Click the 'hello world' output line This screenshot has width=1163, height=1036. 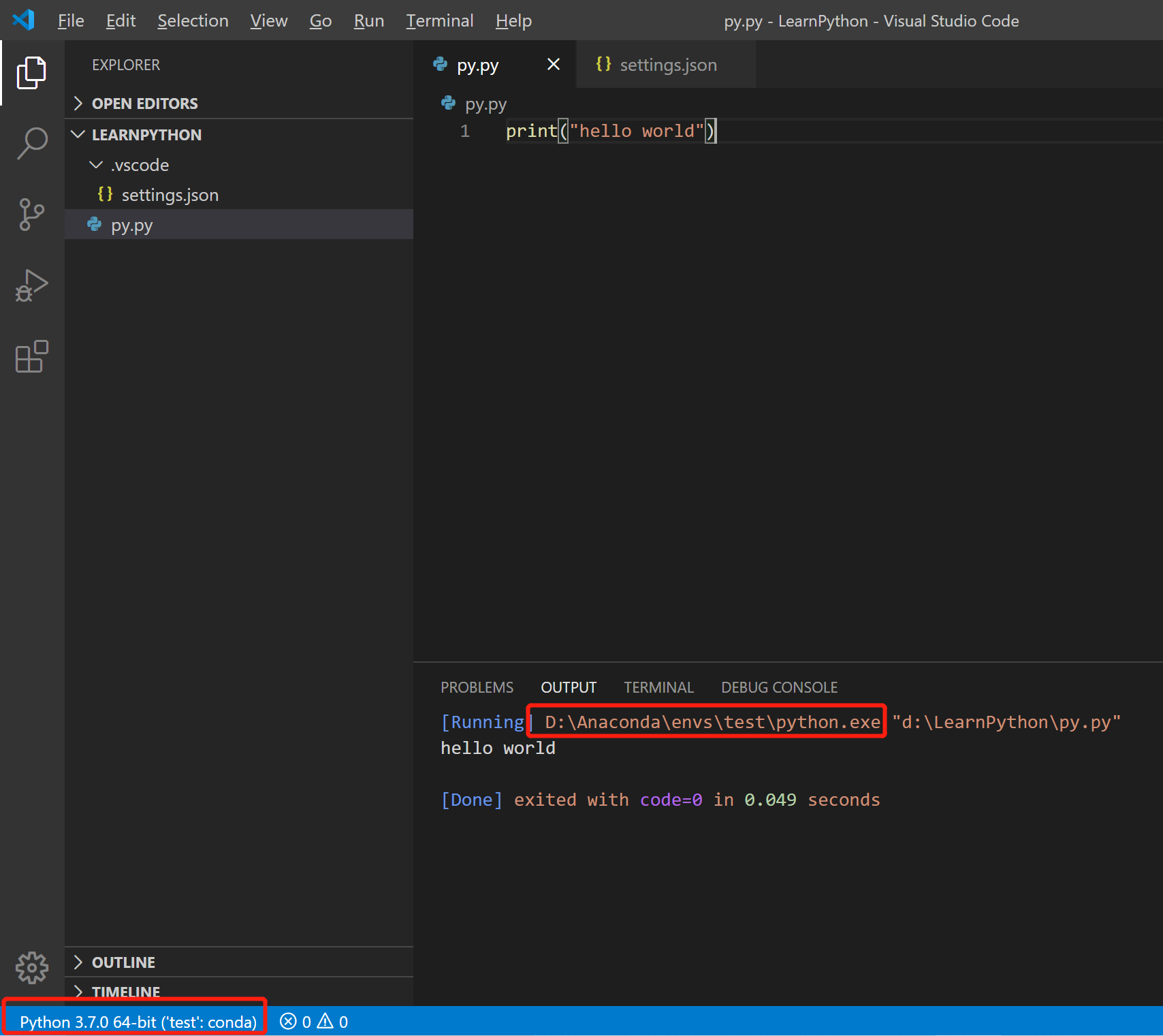(498, 748)
